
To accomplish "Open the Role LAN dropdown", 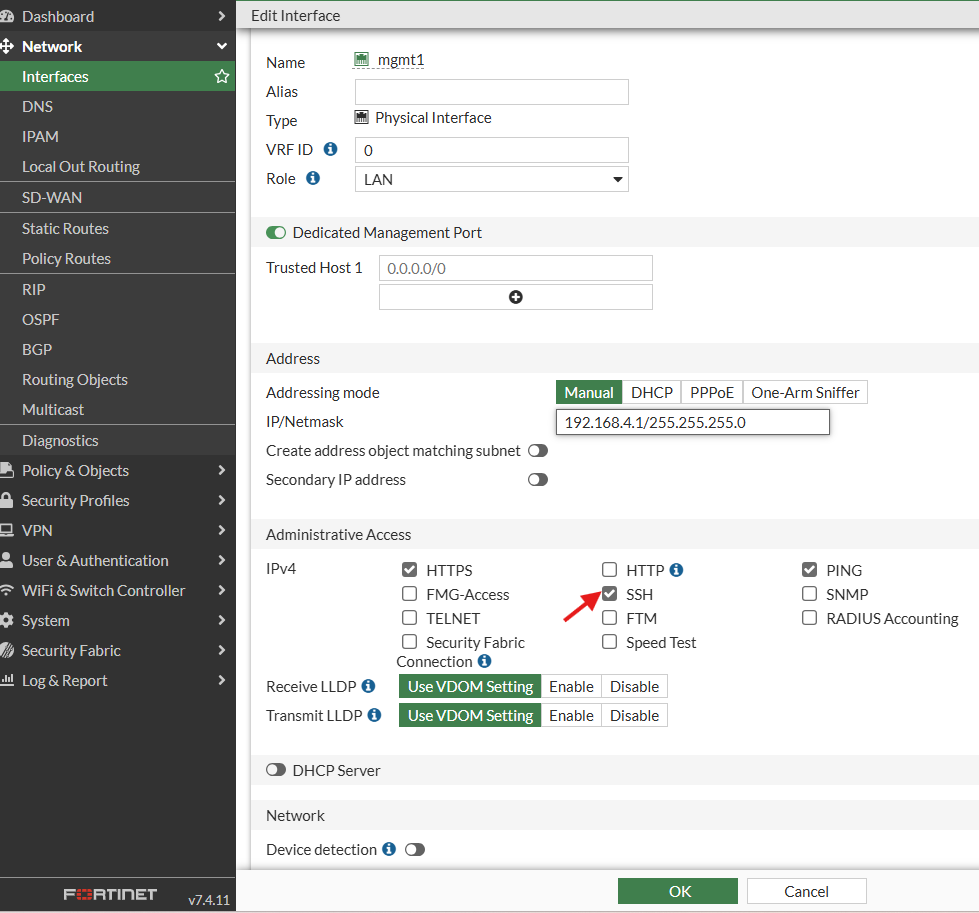I will point(491,179).
